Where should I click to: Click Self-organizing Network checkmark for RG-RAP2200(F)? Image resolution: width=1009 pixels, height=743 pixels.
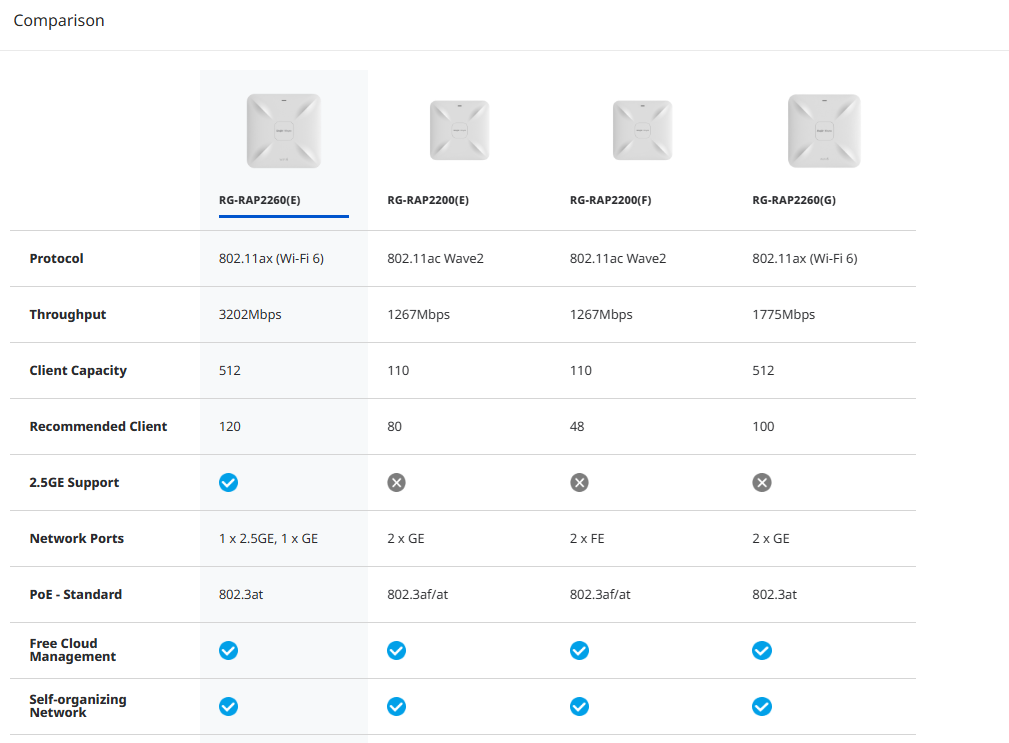(579, 706)
